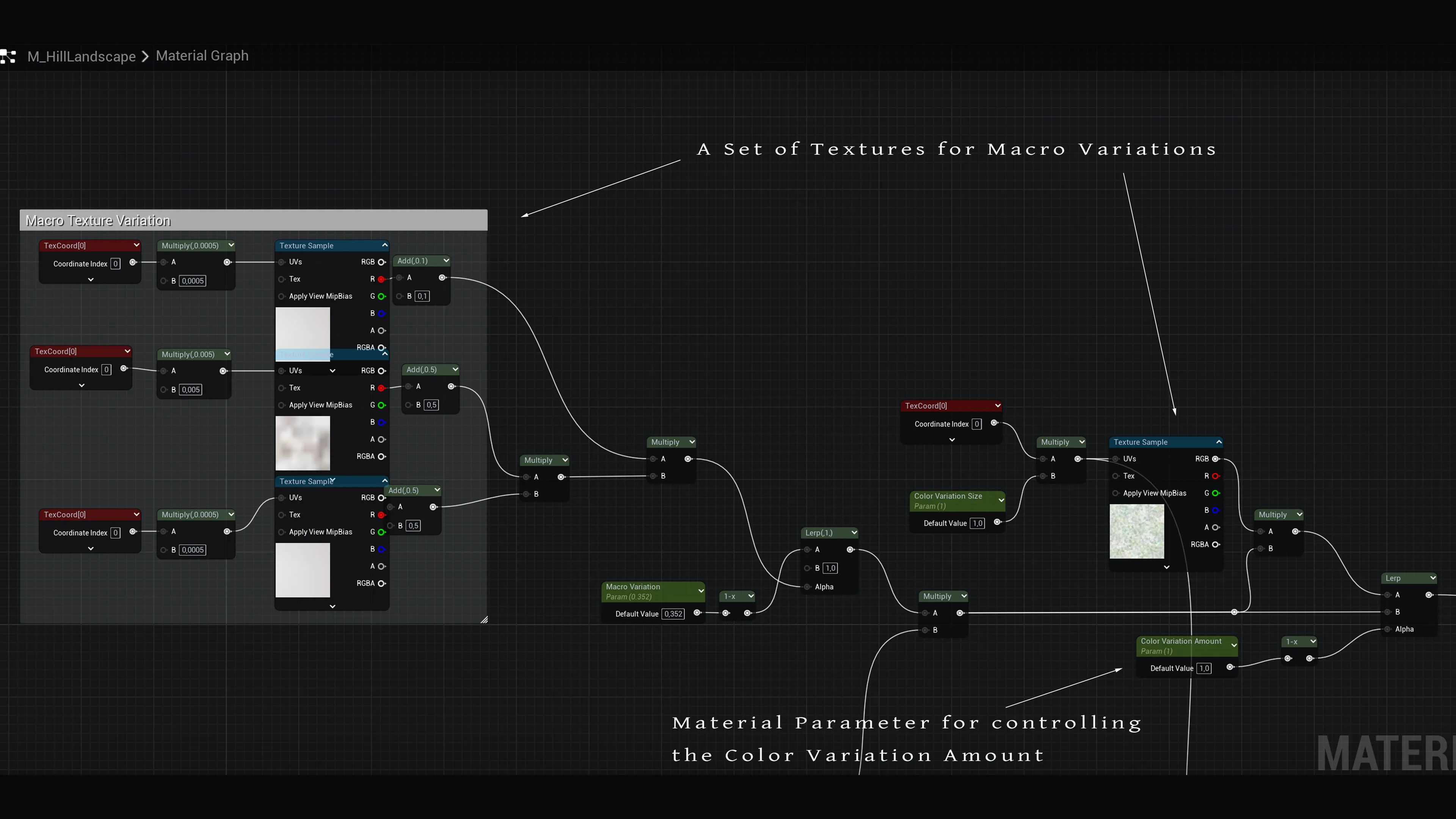
Task: Click the Color Variation Amount output pin
Action: click(x=1230, y=667)
